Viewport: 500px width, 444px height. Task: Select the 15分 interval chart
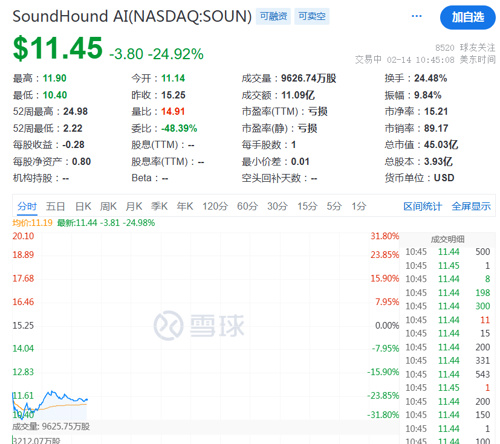coord(307,206)
